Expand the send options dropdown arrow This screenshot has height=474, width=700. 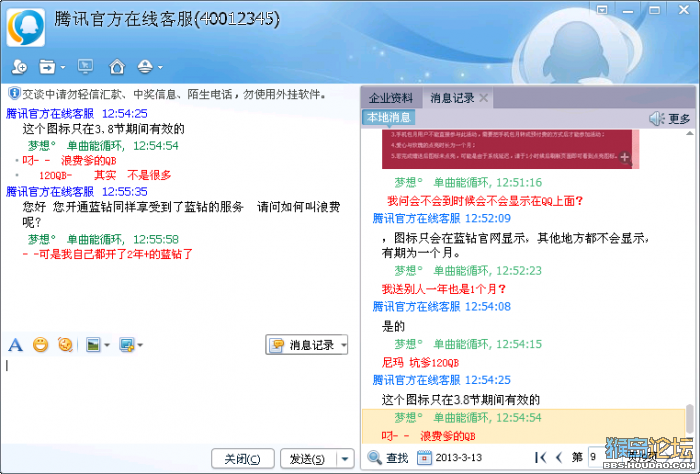(345, 458)
